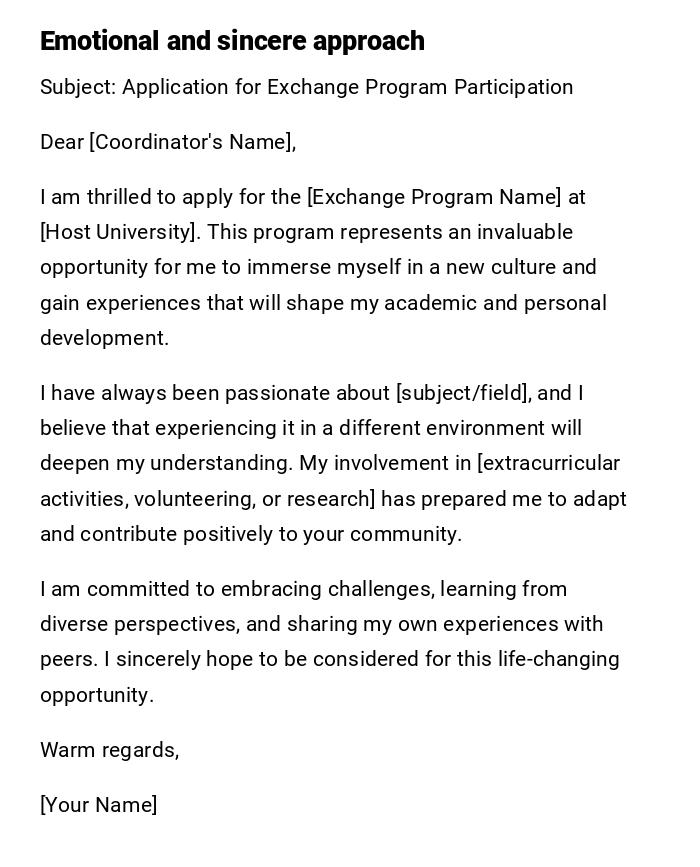
Task: Click the words "Exchange Program Participation" in the subject line
Action: coord(419,87)
